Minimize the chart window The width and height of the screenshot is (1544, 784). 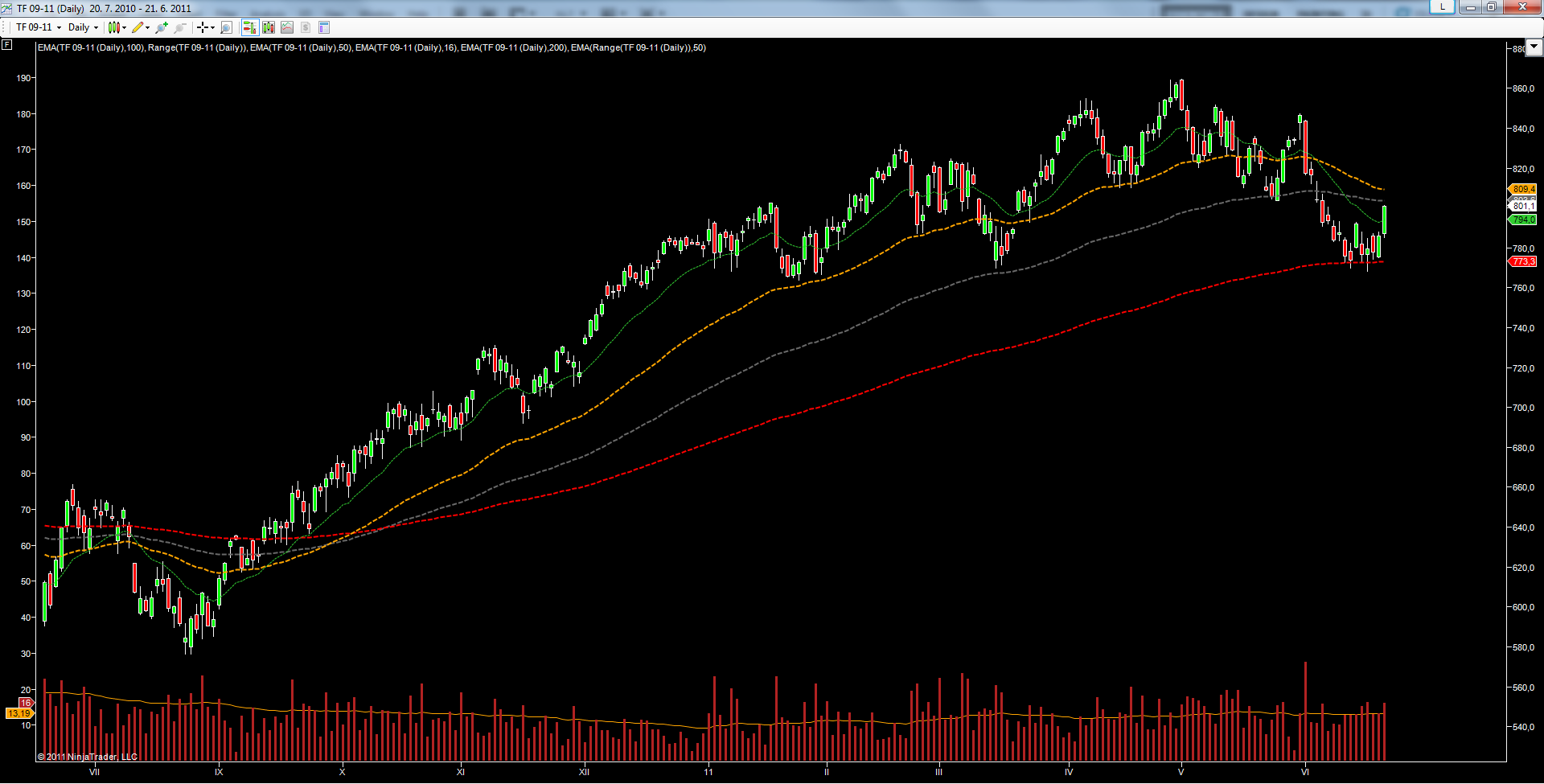(x=1470, y=7)
